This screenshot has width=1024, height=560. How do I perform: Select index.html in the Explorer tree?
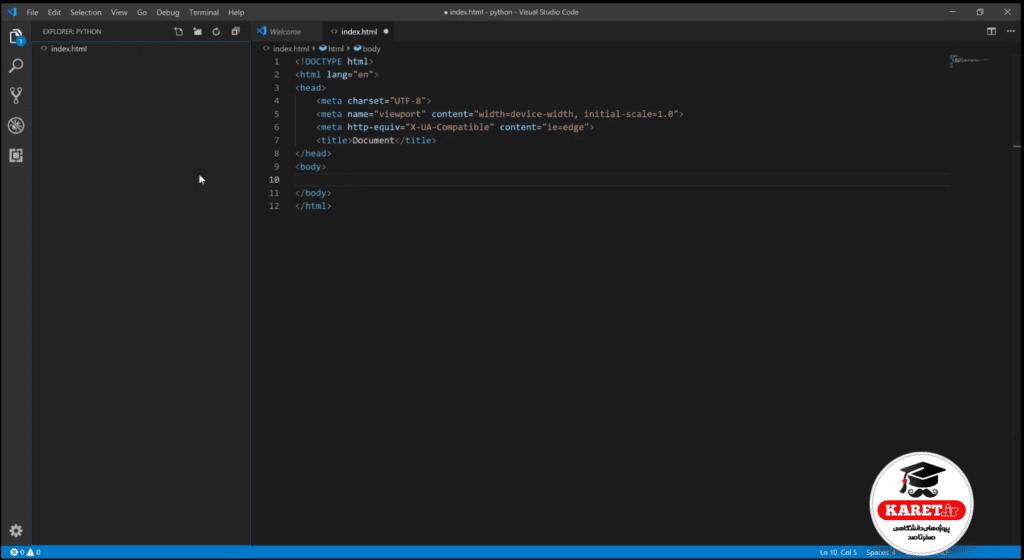click(x=141, y=48)
